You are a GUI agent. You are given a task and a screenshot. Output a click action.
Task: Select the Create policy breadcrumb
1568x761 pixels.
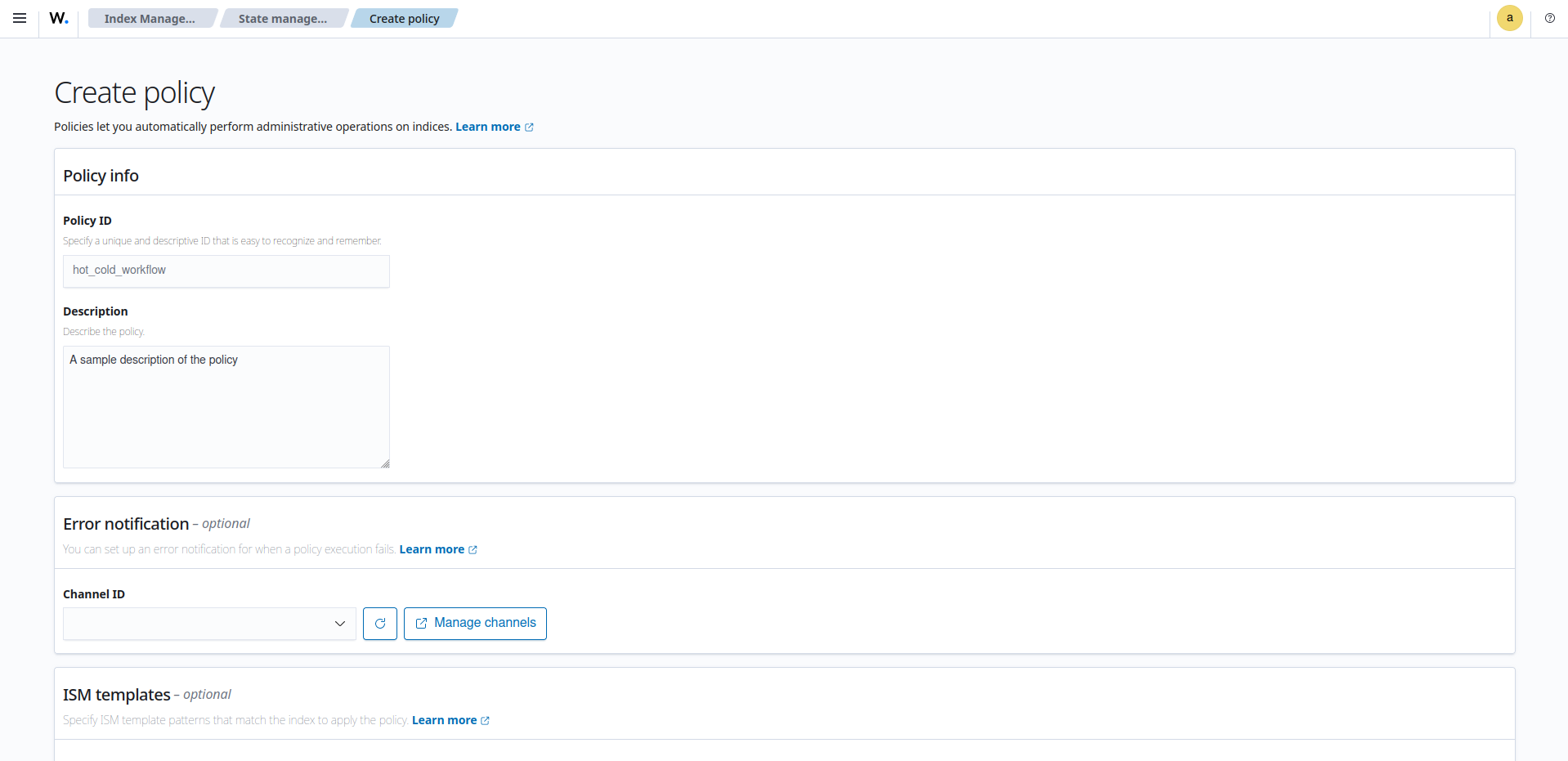pyautogui.click(x=404, y=19)
